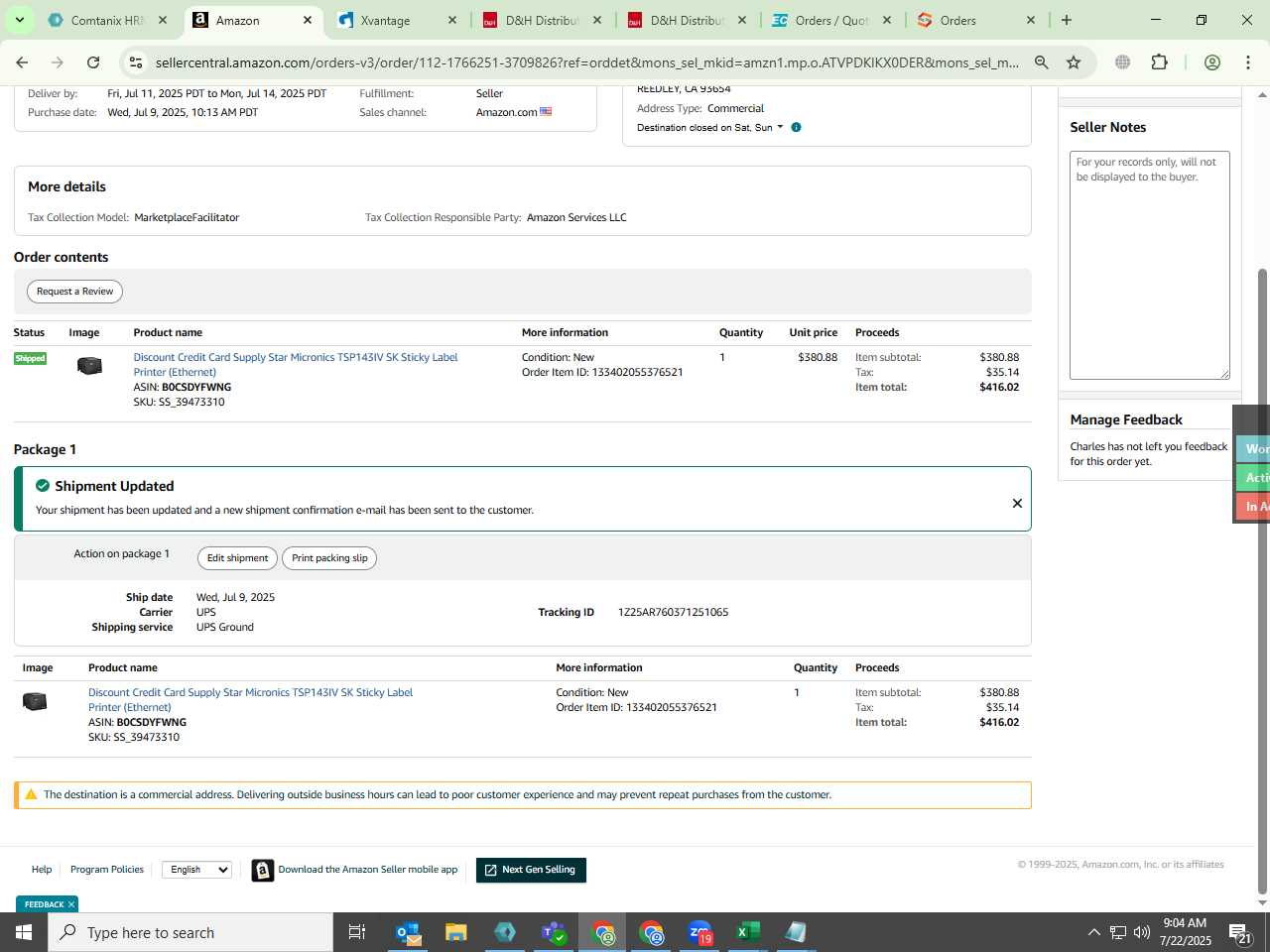Open Excel from the taskbar
Image resolution: width=1270 pixels, height=952 pixels.
click(748, 932)
